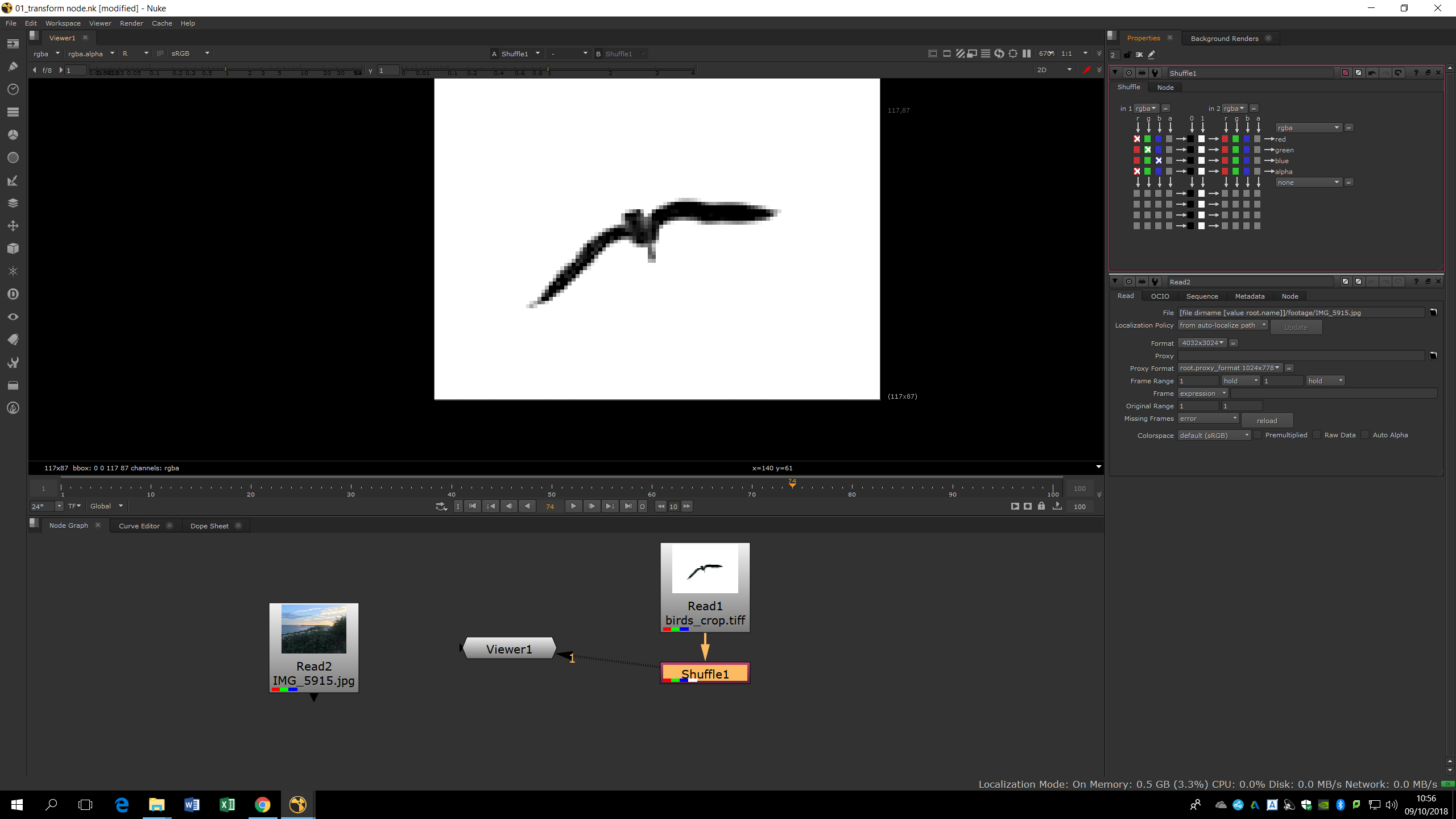Enable the Auto Alpha checkbox

point(1365,435)
